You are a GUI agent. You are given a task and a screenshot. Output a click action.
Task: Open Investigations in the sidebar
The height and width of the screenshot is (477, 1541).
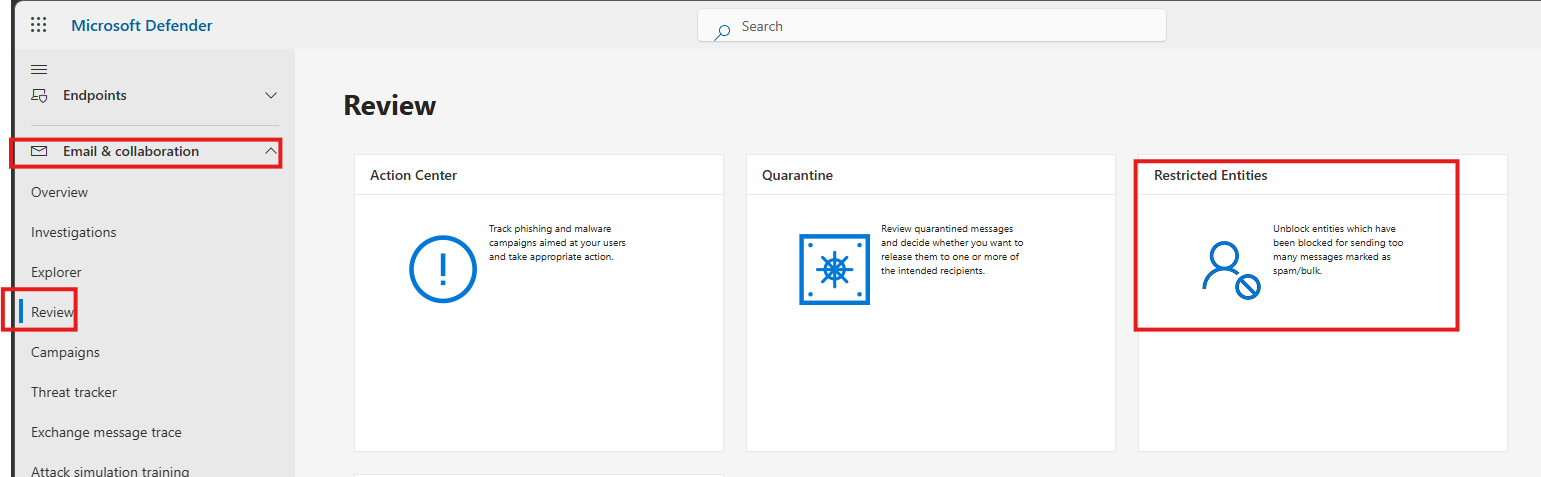coord(74,232)
